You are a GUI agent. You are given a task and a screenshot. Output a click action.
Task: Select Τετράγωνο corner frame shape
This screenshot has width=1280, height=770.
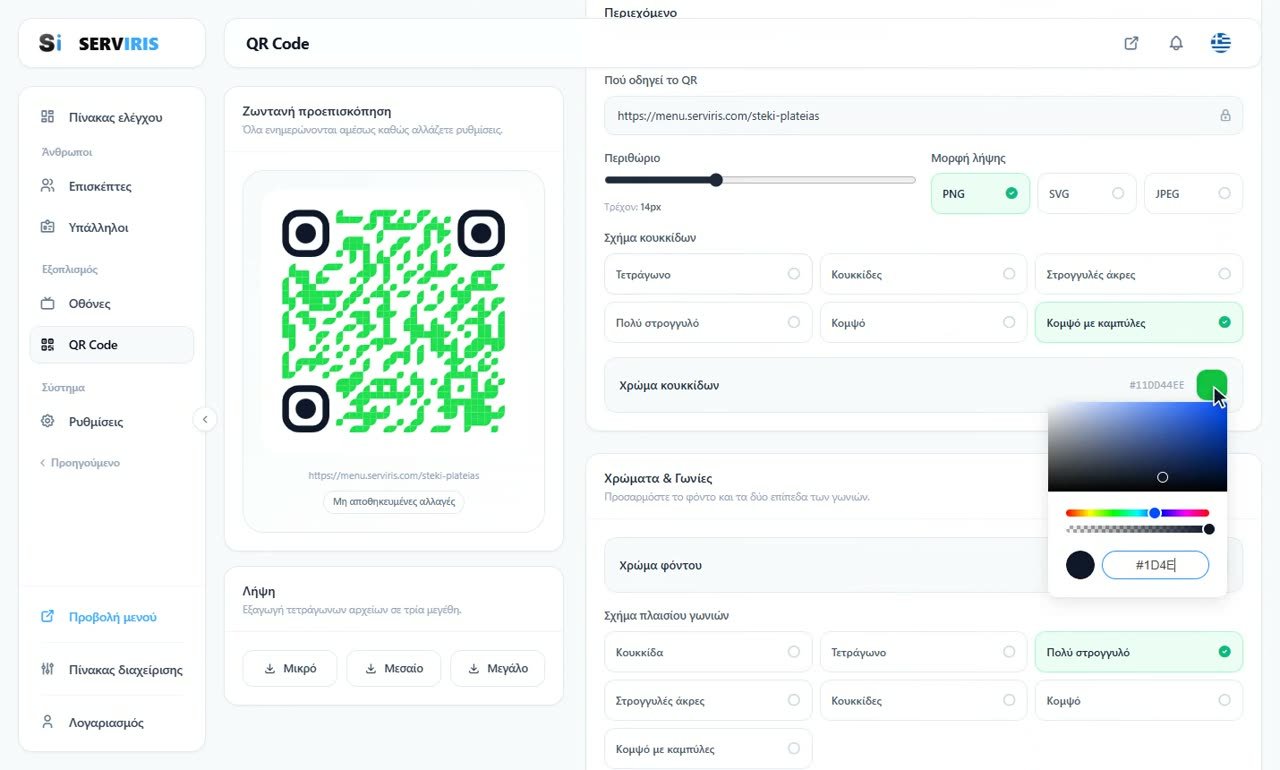tap(923, 652)
